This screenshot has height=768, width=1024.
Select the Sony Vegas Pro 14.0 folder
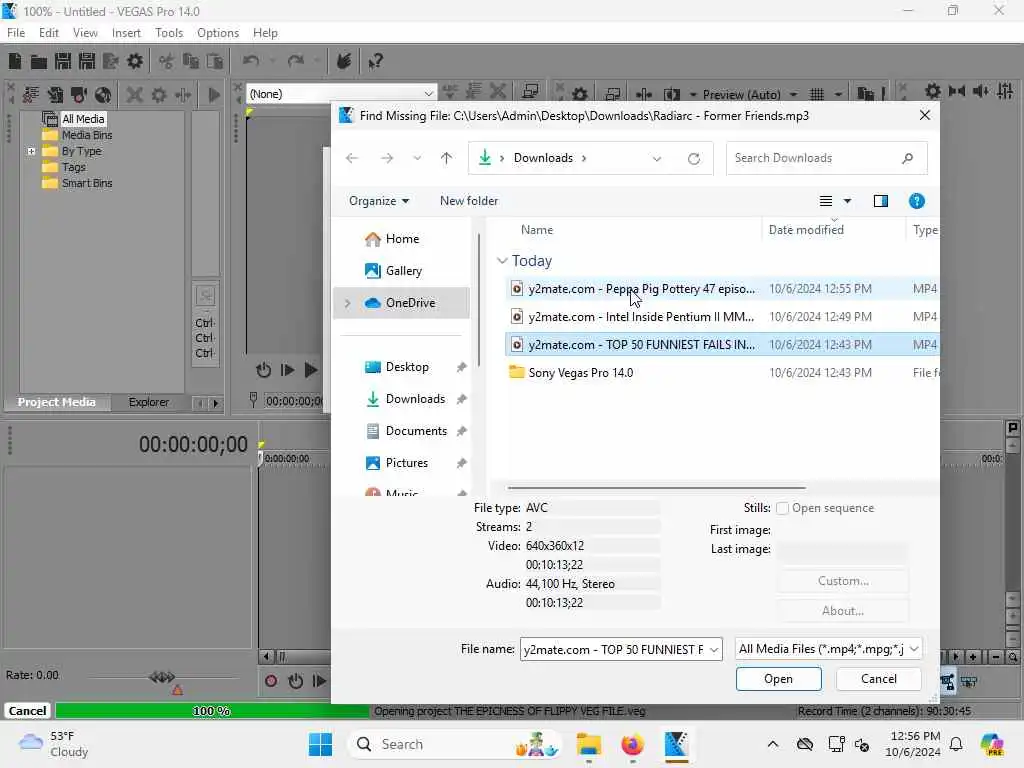coord(721,373)
